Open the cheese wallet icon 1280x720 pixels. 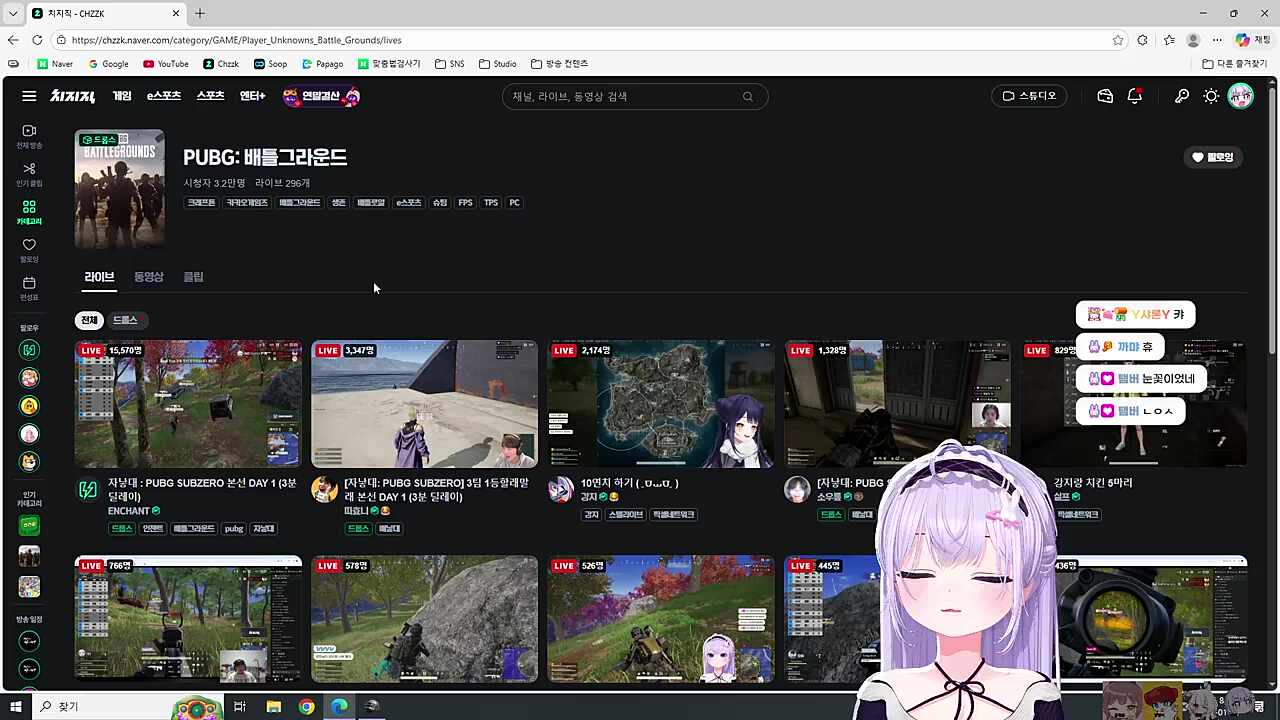pyautogui.click(x=1105, y=96)
